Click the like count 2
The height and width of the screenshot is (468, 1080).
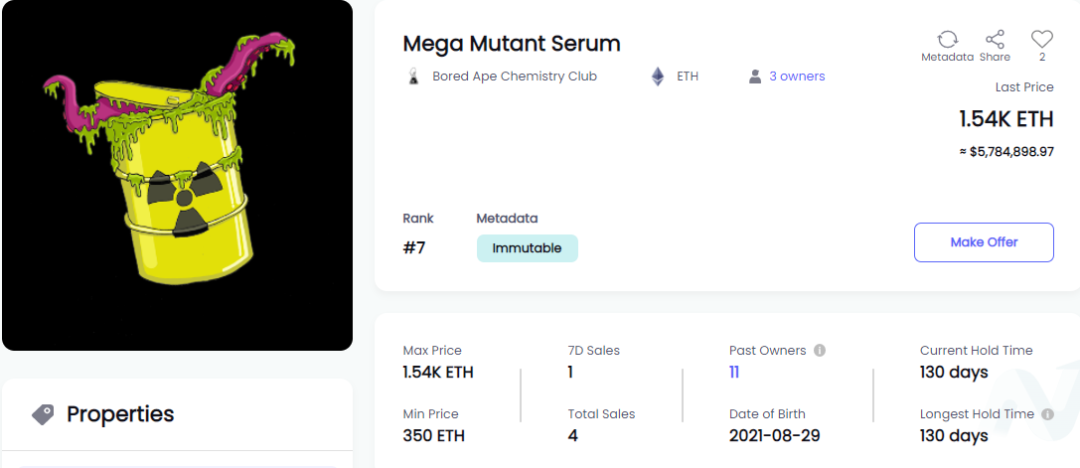1042,57
